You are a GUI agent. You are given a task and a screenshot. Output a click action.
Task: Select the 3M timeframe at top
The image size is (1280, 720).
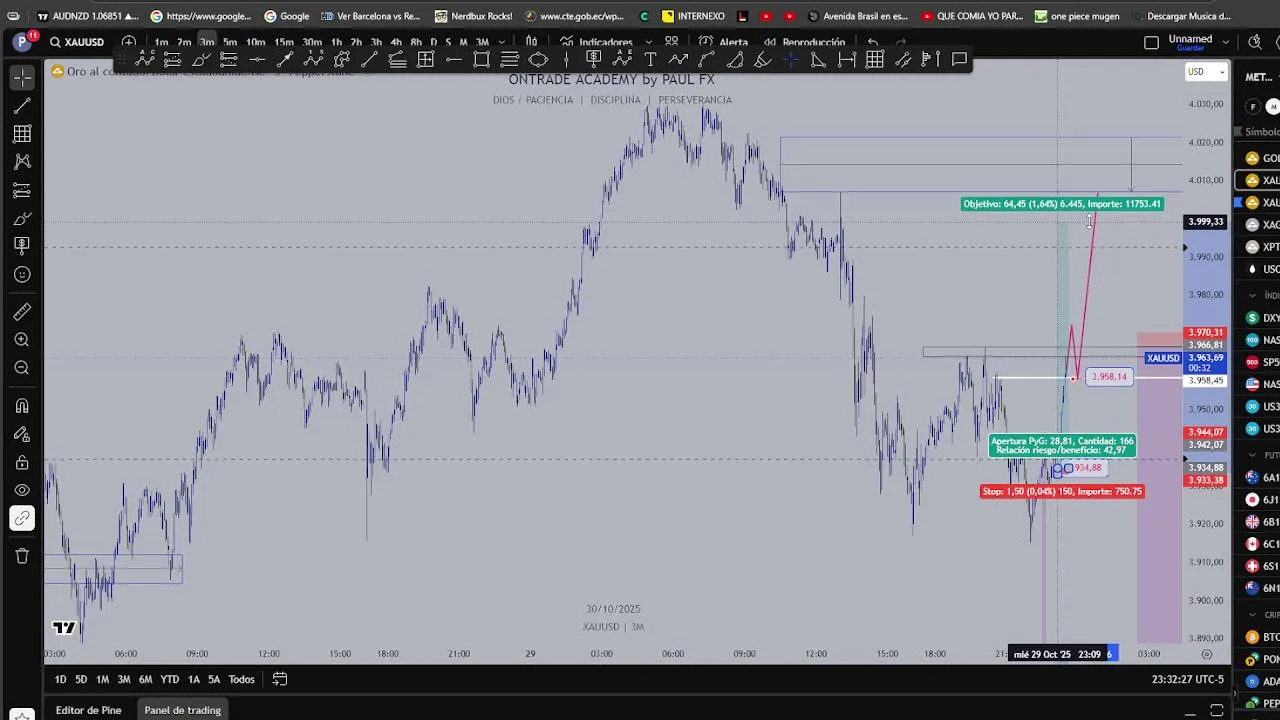(x=482, y=42)
